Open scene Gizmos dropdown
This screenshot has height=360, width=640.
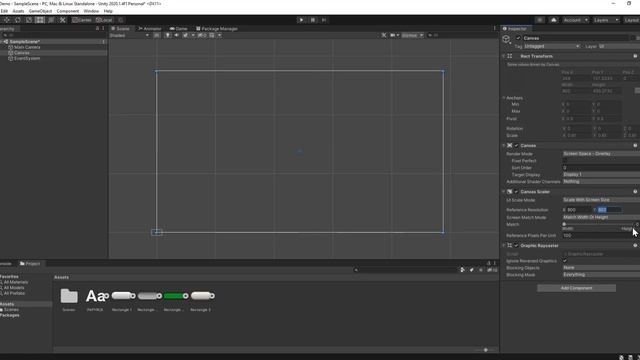(412, 36)
